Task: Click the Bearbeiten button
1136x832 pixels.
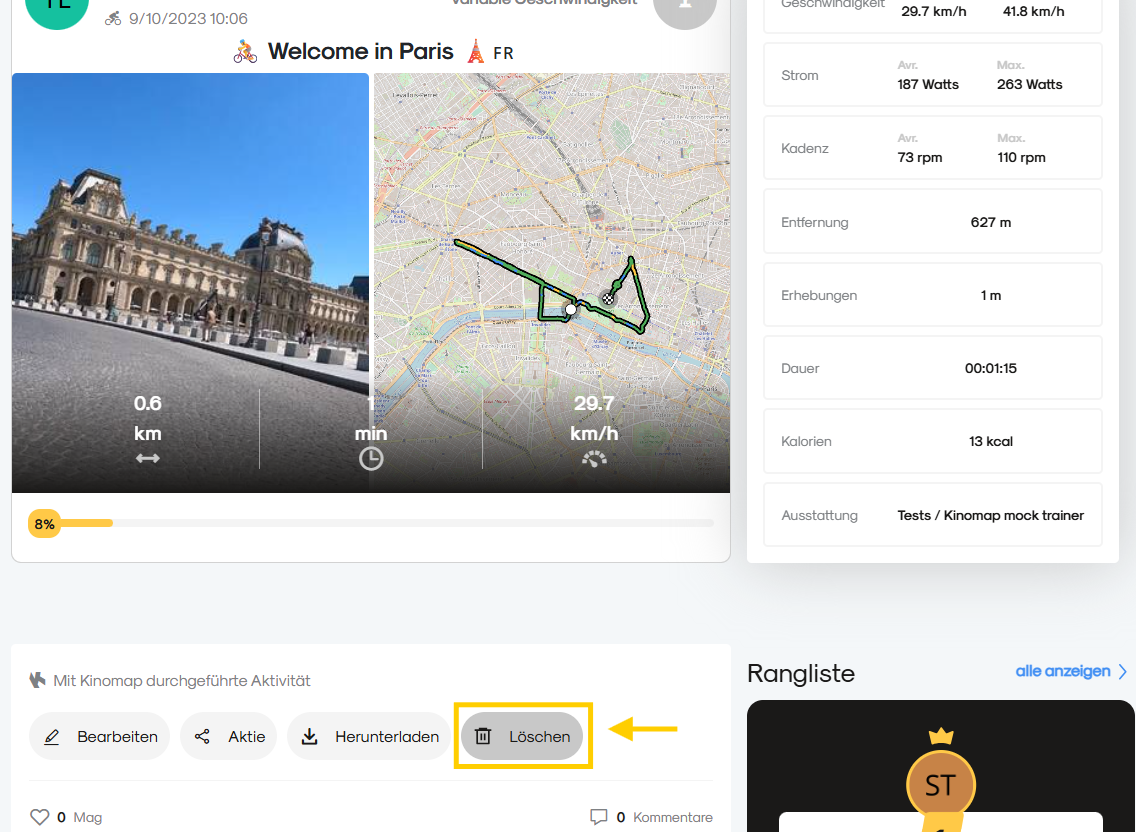Action: (99, 736)
